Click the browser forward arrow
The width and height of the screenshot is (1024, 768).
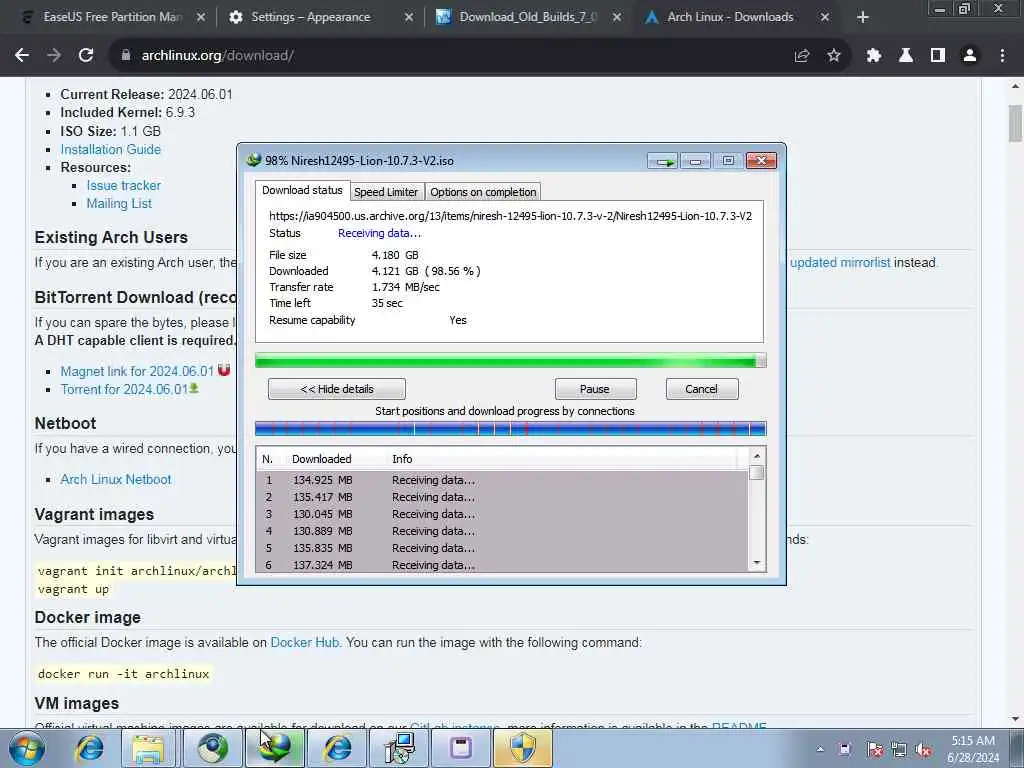tap(54, 56)
